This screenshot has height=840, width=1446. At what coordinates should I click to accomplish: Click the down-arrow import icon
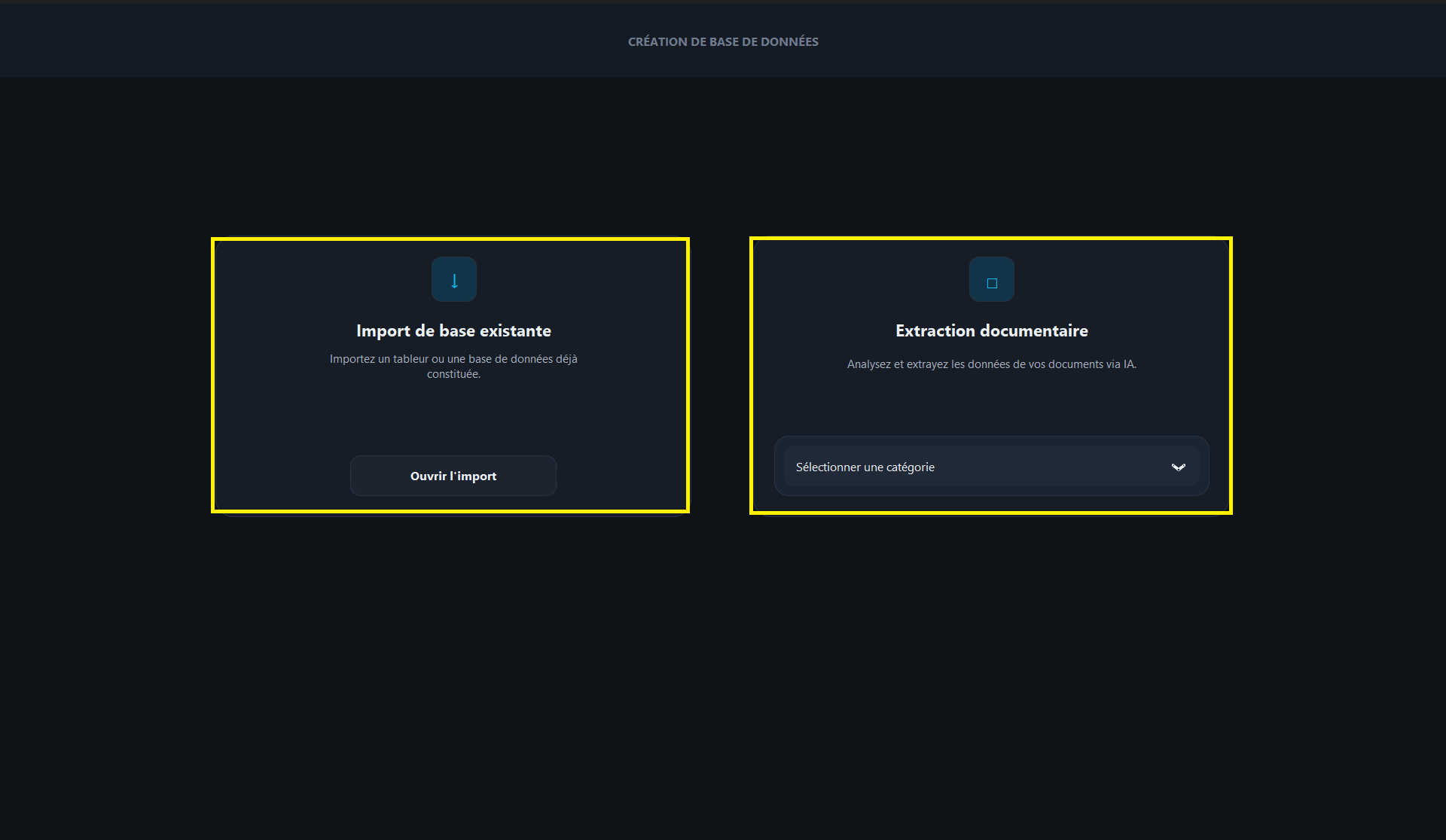[x=453, y=279]
